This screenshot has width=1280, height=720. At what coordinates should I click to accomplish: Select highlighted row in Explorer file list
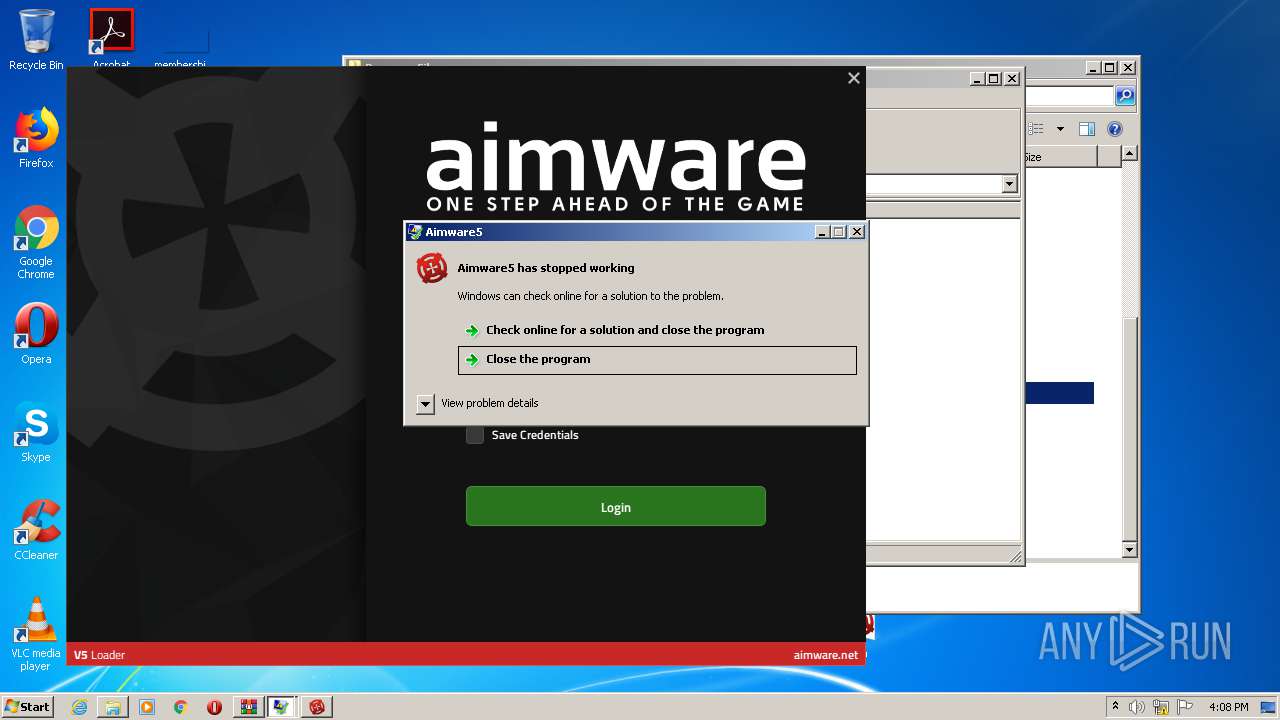click(1058, 393)
